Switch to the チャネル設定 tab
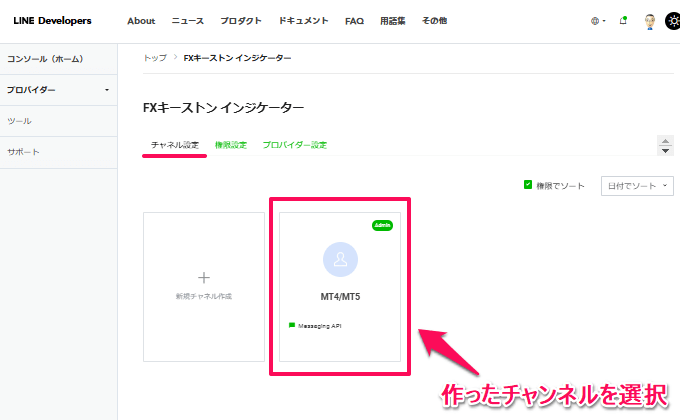680x420 pixels. click(174, 145)
